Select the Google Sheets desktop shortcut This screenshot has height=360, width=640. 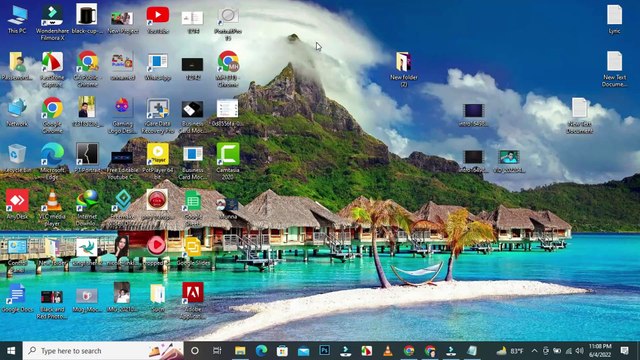pos(193,208)
